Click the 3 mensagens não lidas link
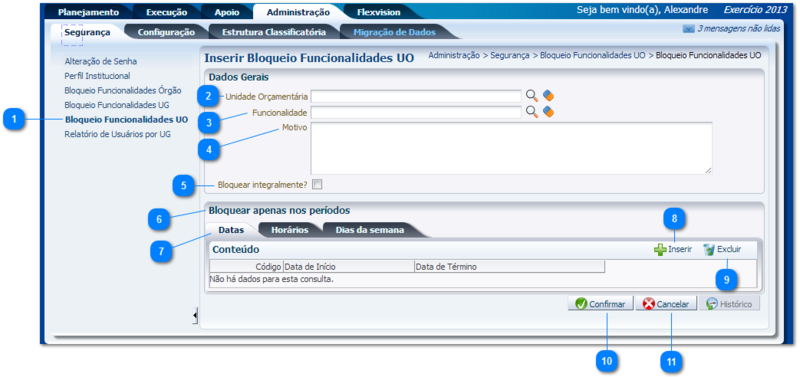The image size is (800, 377). 738,29
